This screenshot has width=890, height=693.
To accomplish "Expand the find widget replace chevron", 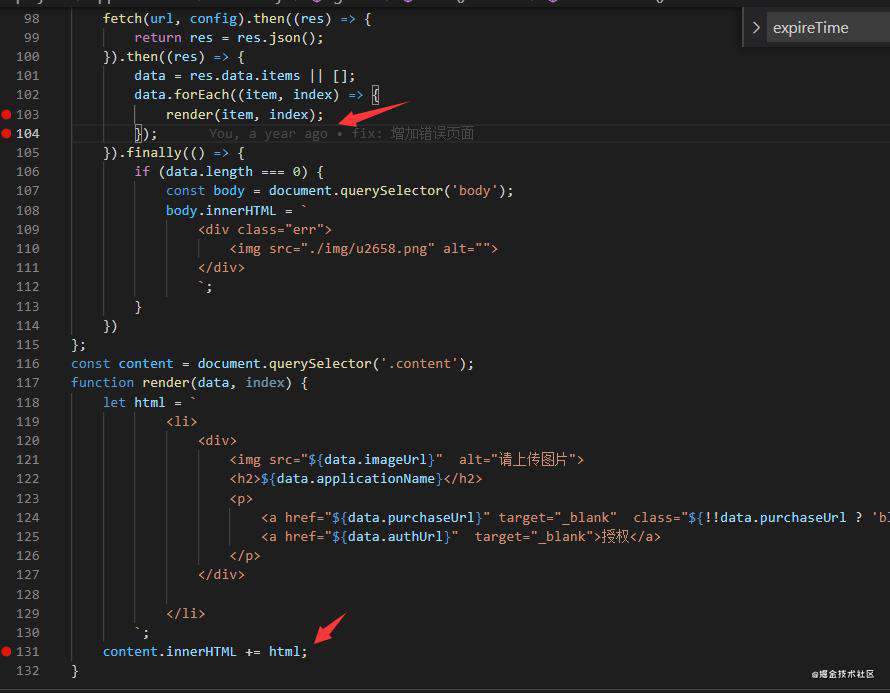I will pyautogui.click(x=755, y=27).
